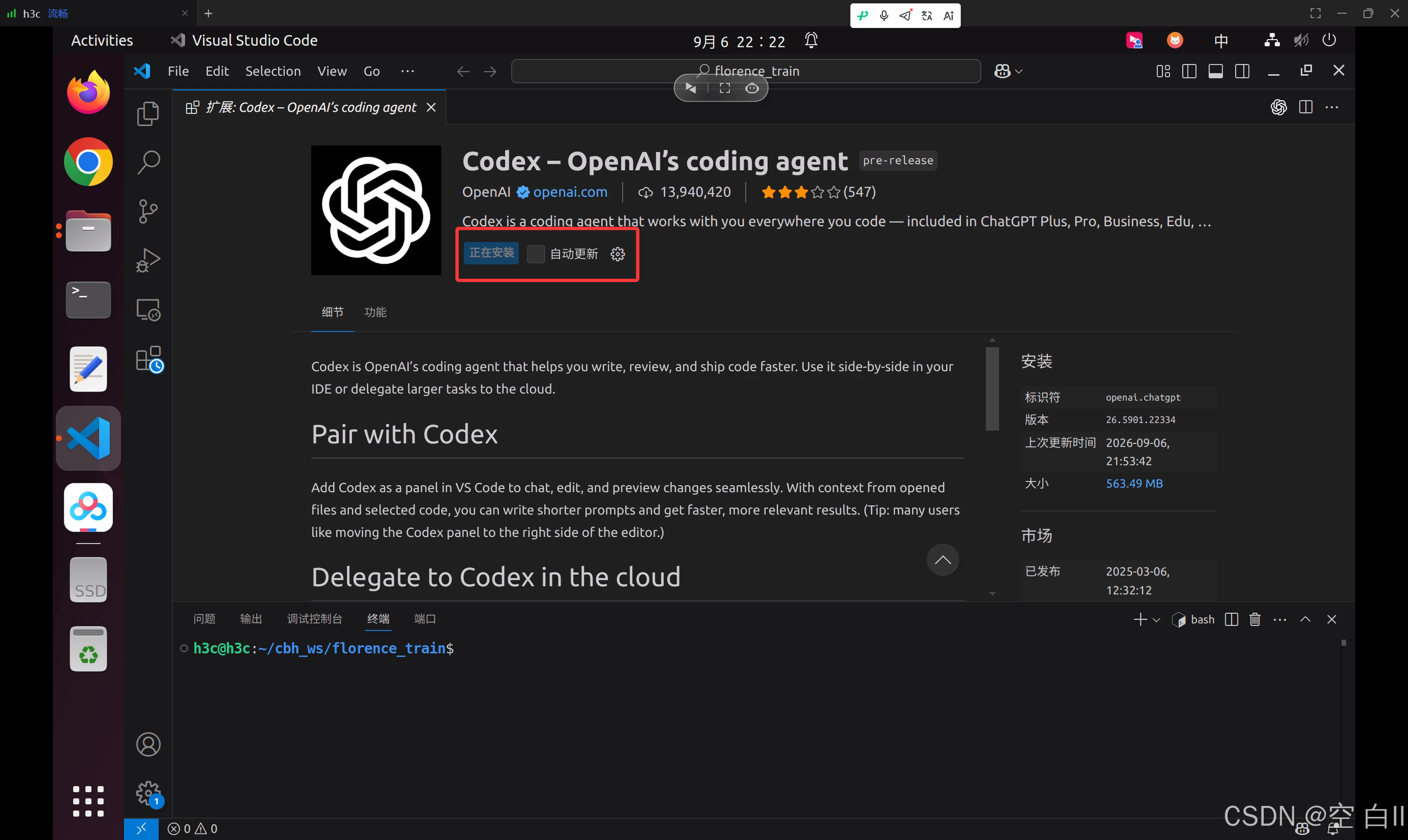
Task: Kill the bash terminal with trash icon
Action: click(x=1255, y=619)
